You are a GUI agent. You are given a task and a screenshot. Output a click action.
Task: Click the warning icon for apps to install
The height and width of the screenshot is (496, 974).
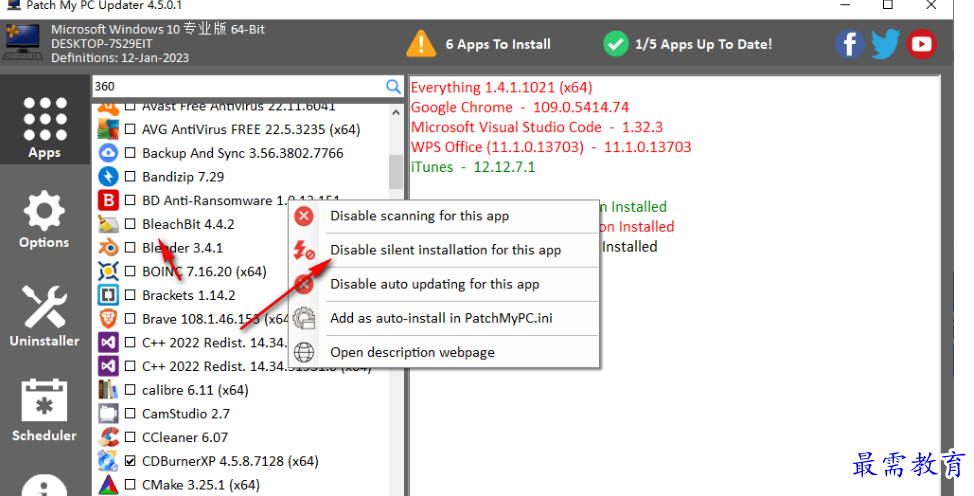pos(421,44)
